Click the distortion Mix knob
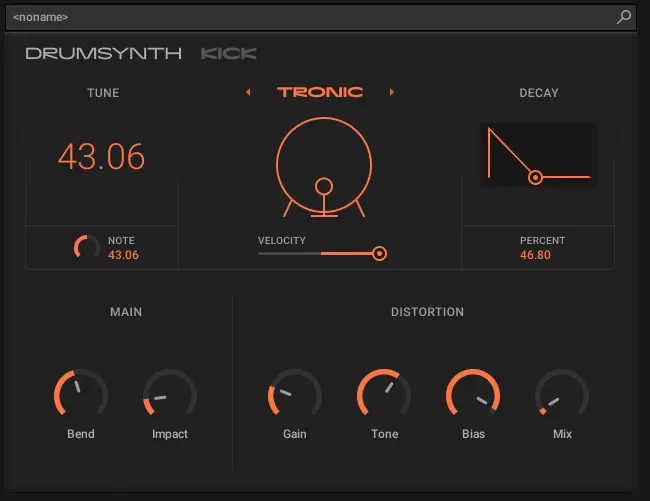 pyautogui.click(x=562, y=395)
